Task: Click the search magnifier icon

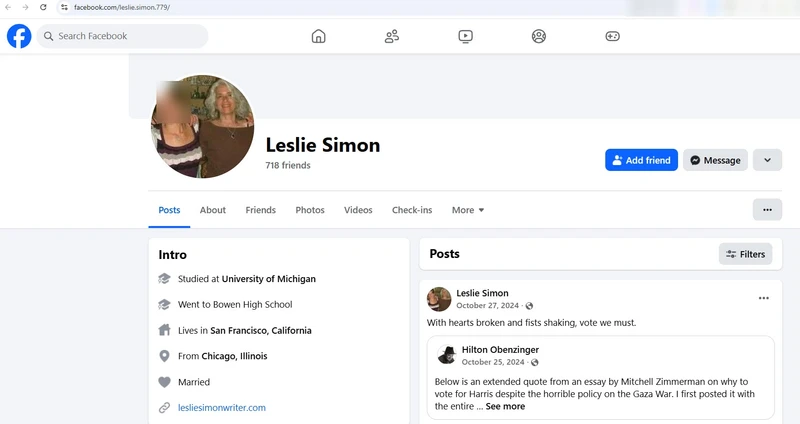Action: (48, 36)
